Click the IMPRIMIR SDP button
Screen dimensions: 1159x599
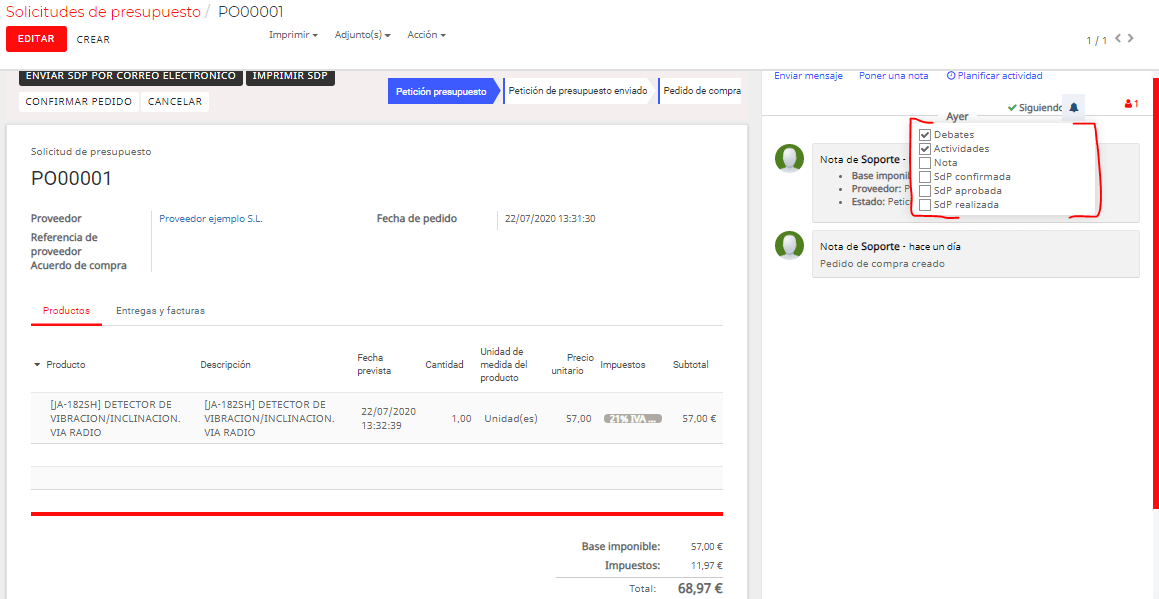click(x=290, y=76)
